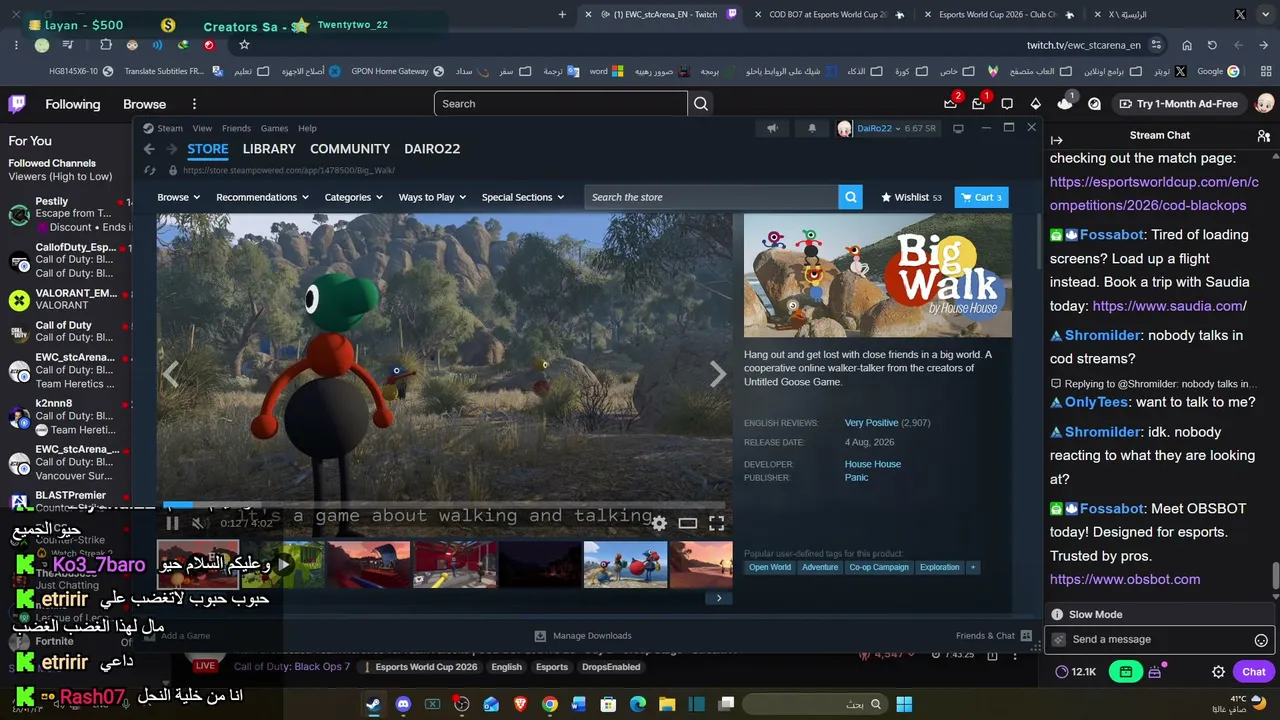
Task: Open trailer video settings gear
Action: click(x=659, y=523)
